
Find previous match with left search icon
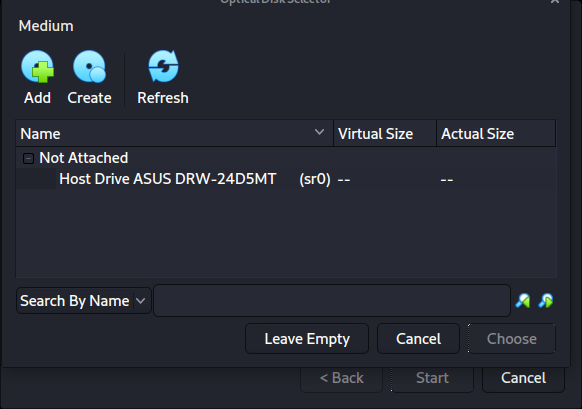pyautogui.click(x=523, y=301)
